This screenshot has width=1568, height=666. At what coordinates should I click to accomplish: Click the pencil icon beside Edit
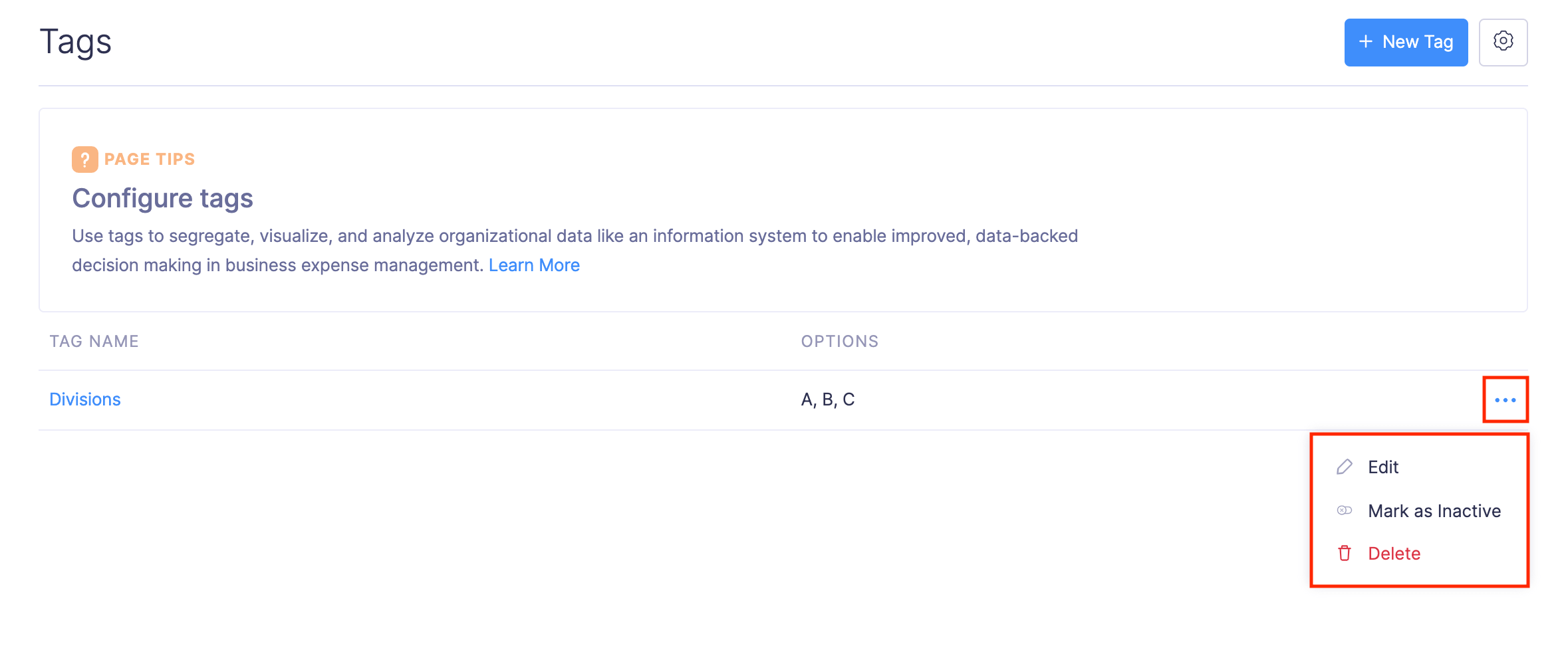(1344, 467)
